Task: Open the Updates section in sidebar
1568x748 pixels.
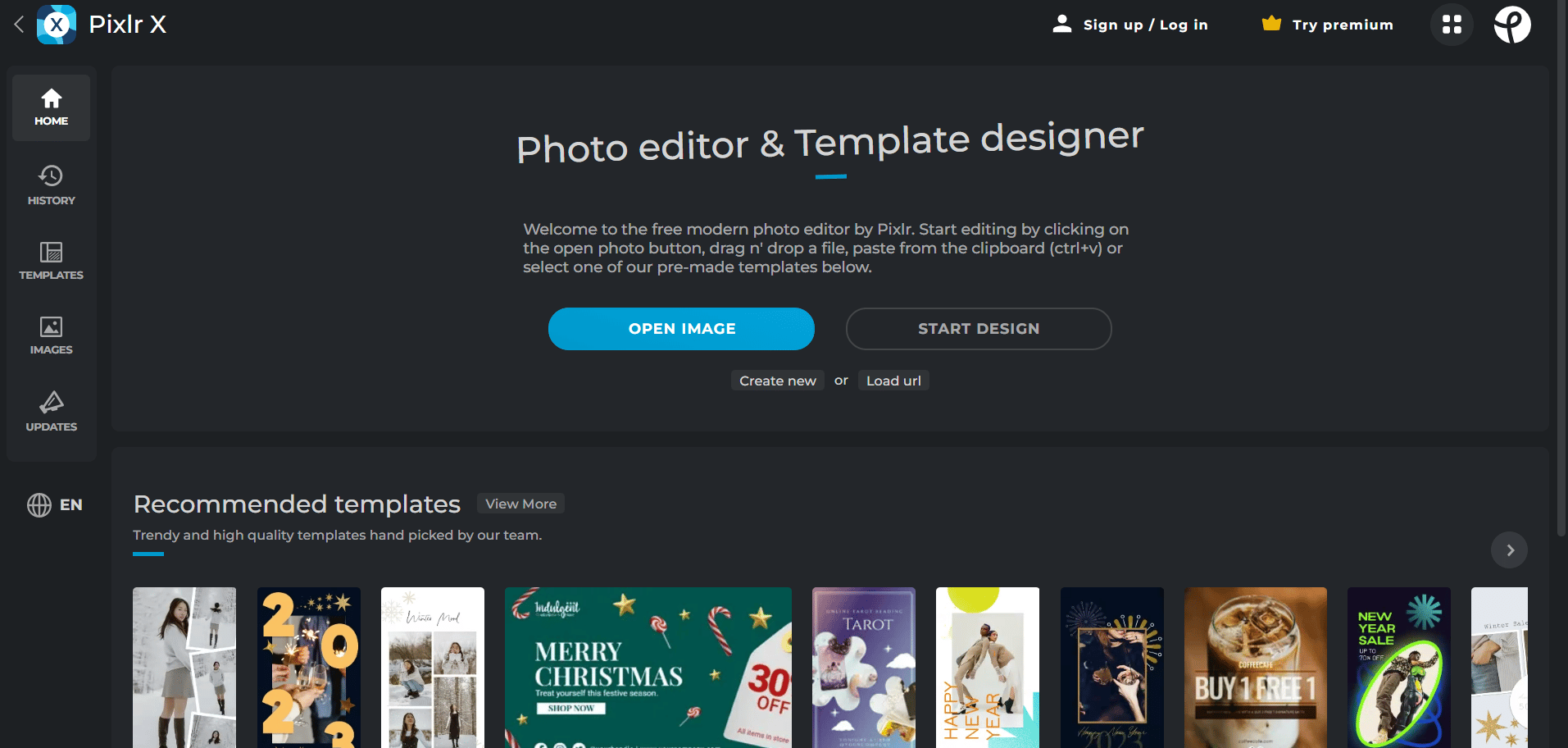Action: (x=51, y=412)
